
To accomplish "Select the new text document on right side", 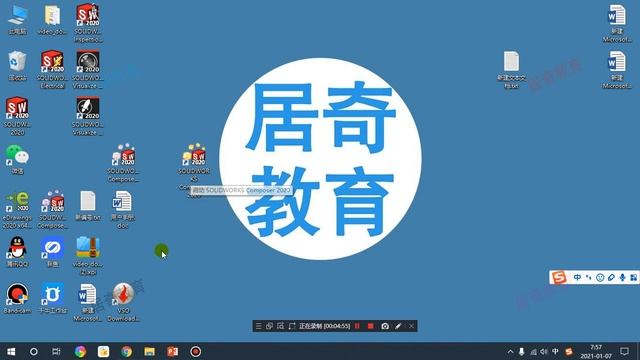I will point(511,69).
